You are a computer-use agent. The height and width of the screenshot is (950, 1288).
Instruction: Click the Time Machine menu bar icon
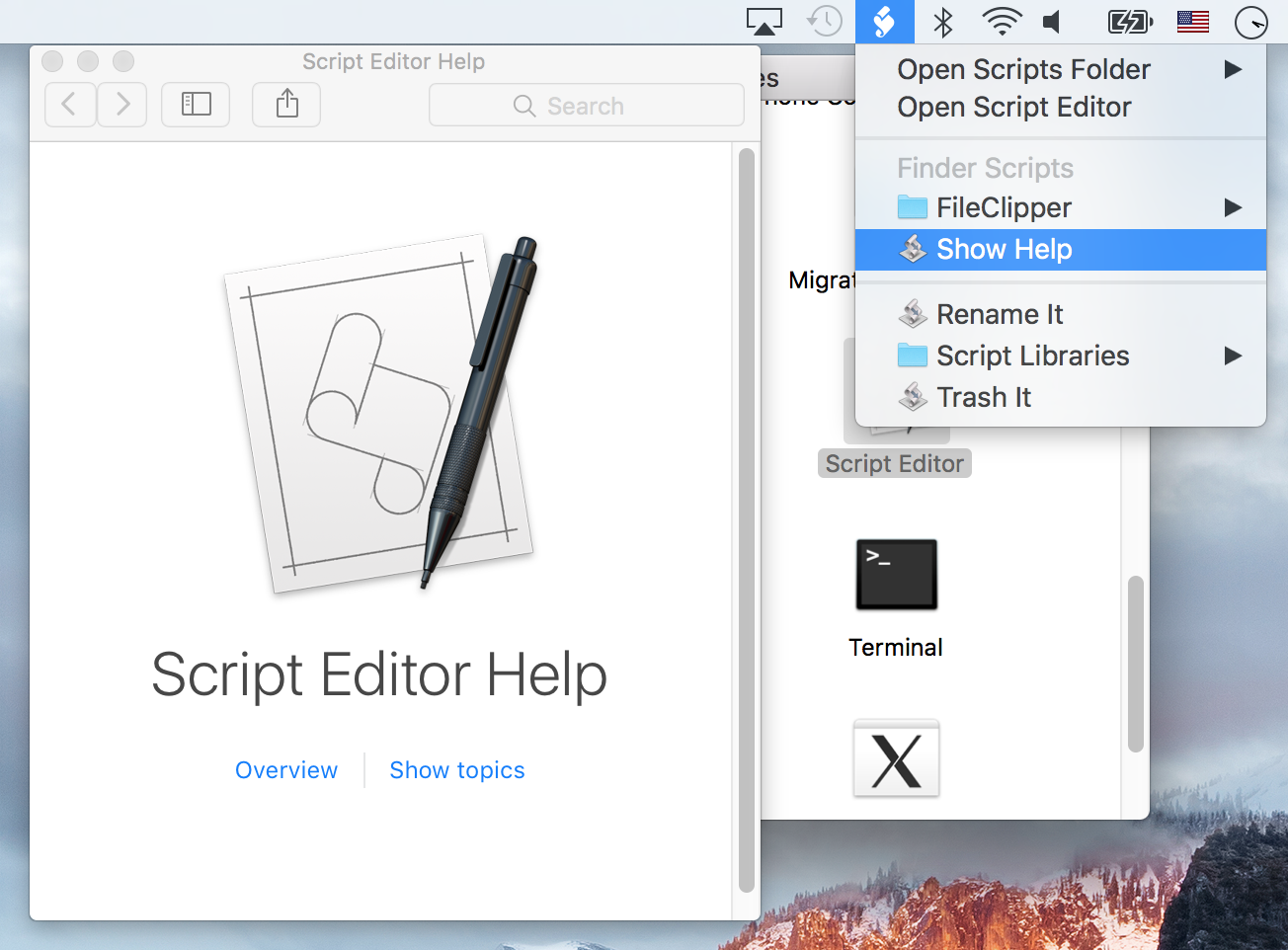(824, 21)
